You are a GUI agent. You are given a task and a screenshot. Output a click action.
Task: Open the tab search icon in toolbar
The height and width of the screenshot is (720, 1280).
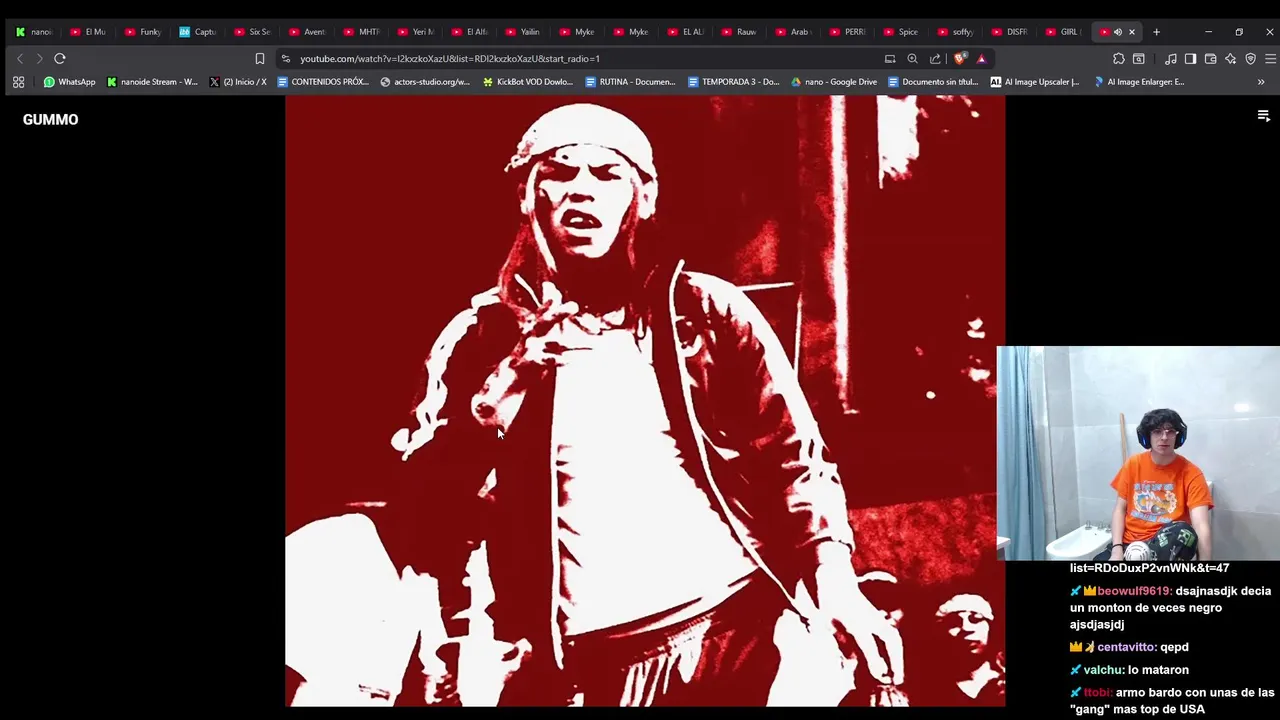coord(1138,58)
